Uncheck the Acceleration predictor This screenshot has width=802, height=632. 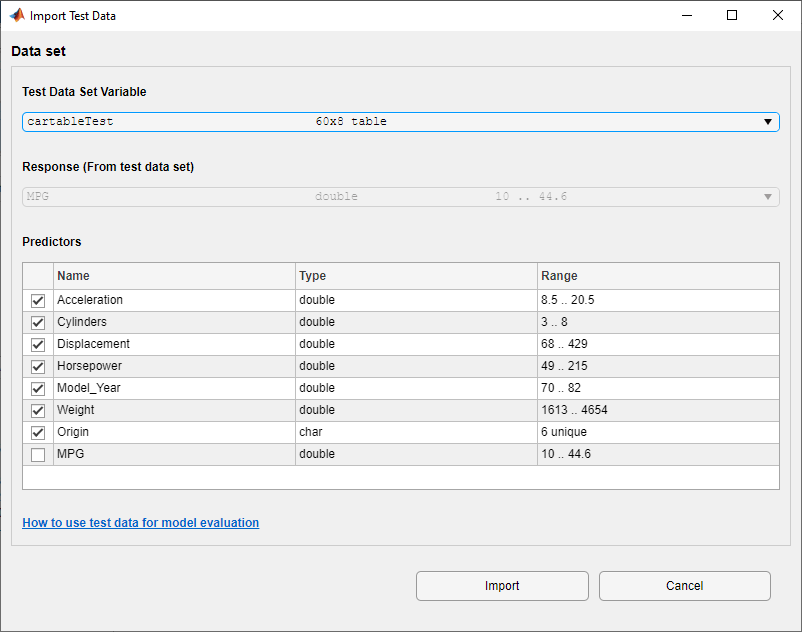click(x=37, y=300)
